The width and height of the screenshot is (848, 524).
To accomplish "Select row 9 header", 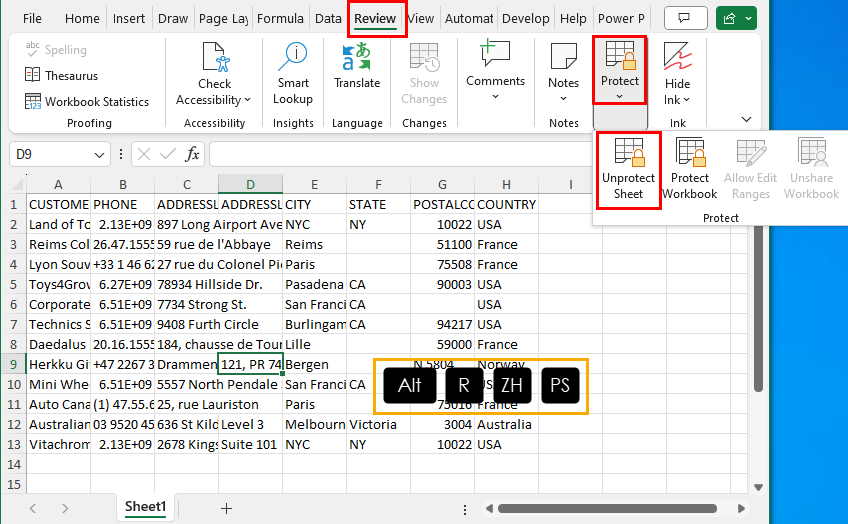I will [14, 364].
